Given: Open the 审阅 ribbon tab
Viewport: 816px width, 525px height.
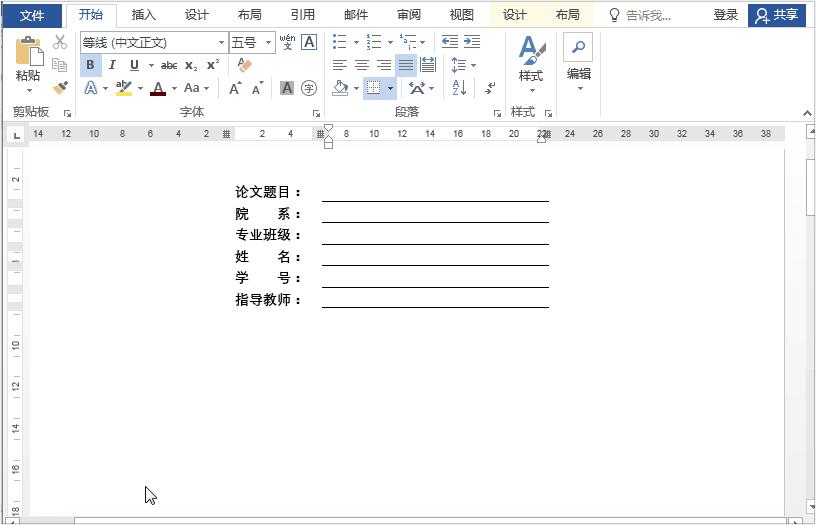Looking at the screenshot, I should [408, 15].
